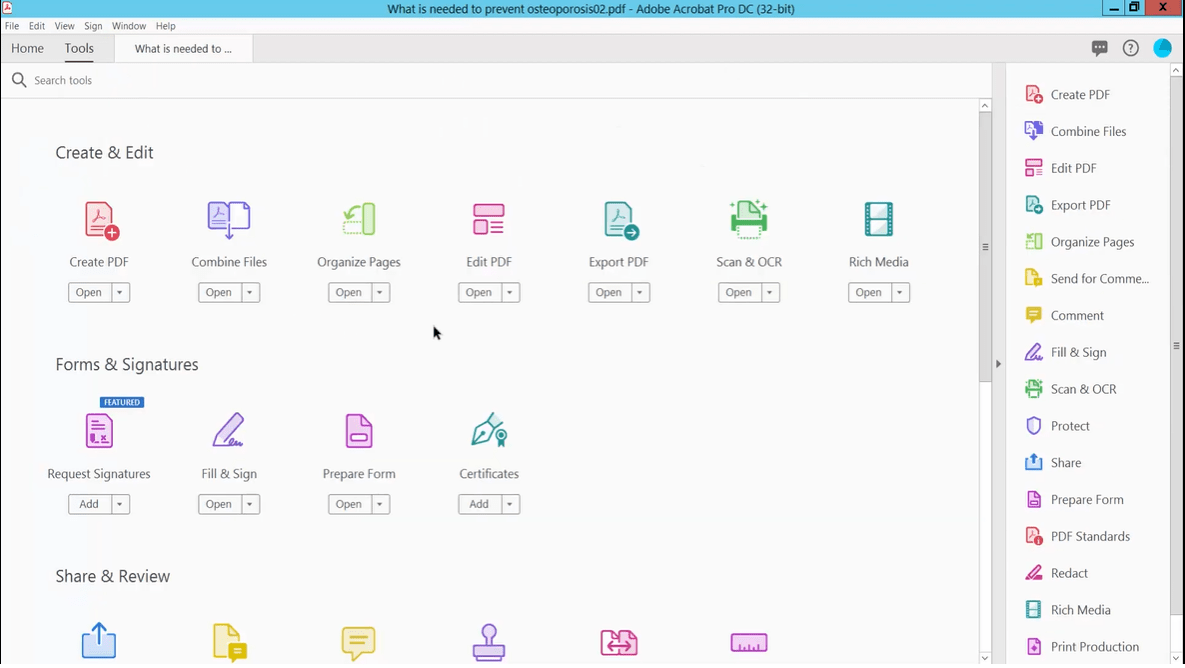Open the Window menu
The width and height of the screenshot is (1185, 668).
(129, 26)
